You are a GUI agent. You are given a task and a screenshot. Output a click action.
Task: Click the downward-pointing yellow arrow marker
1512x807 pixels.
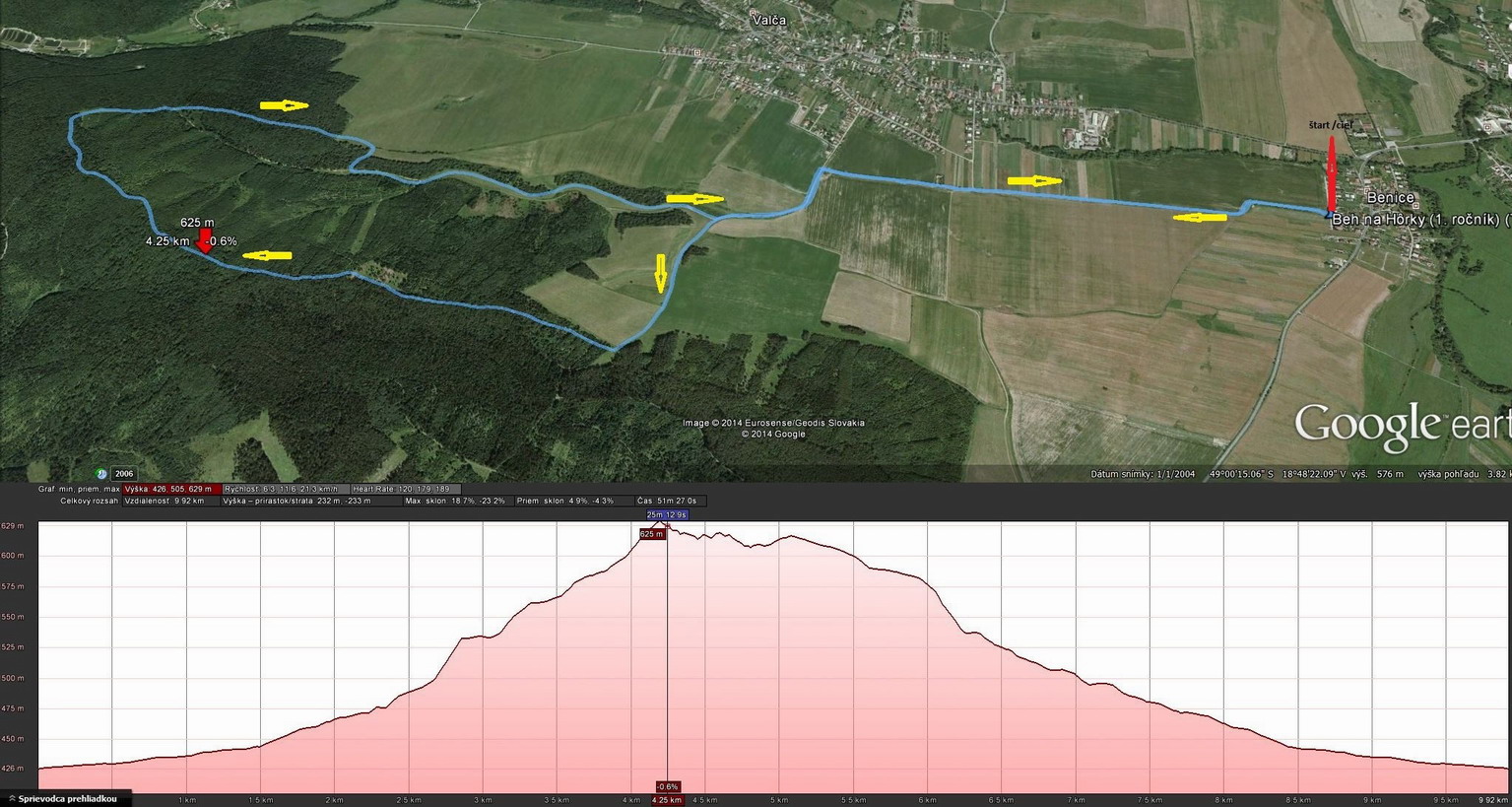(x=660, y=274)
